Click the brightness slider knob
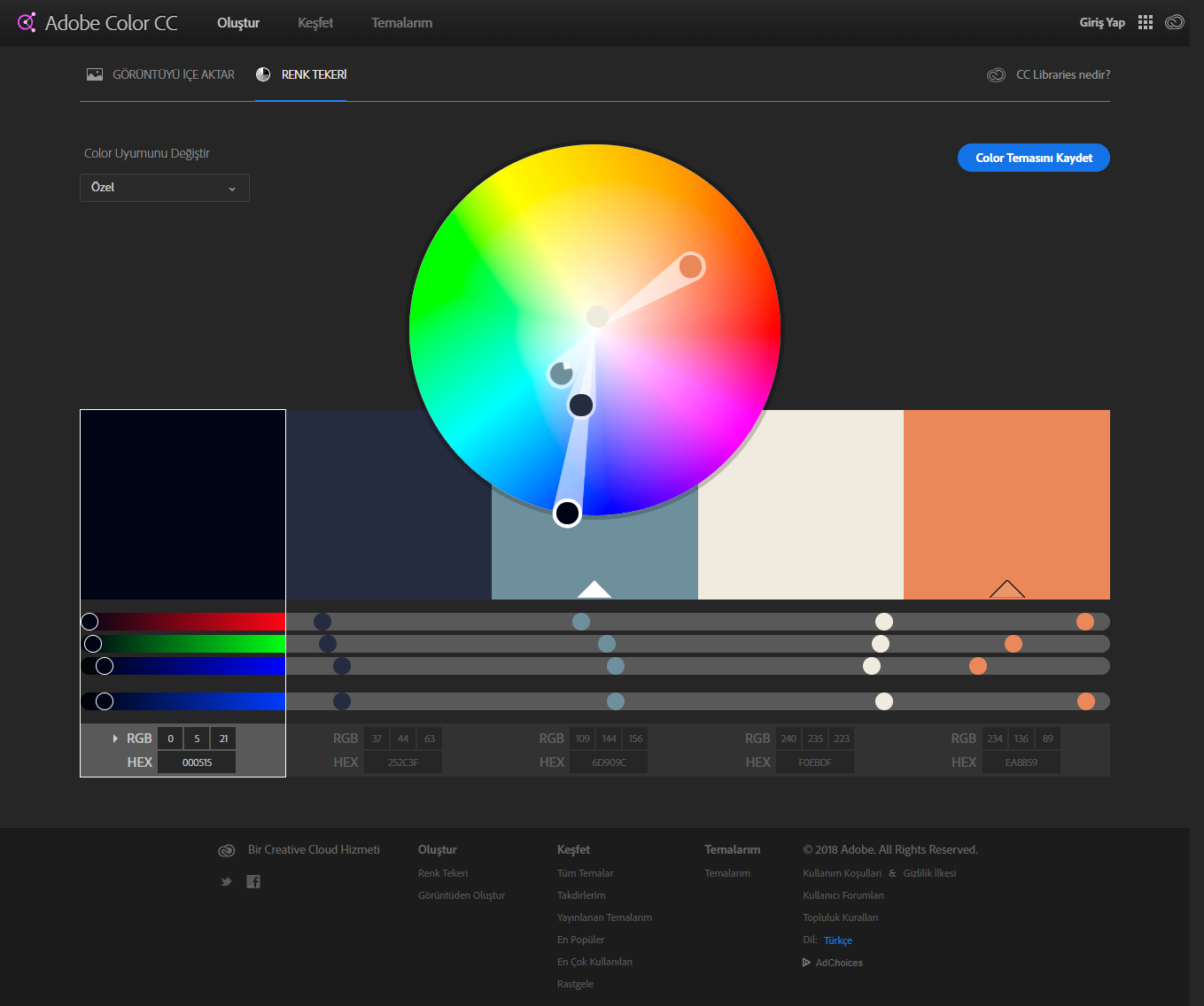Screen dimensions: 1204x1006 pos(105,701)
